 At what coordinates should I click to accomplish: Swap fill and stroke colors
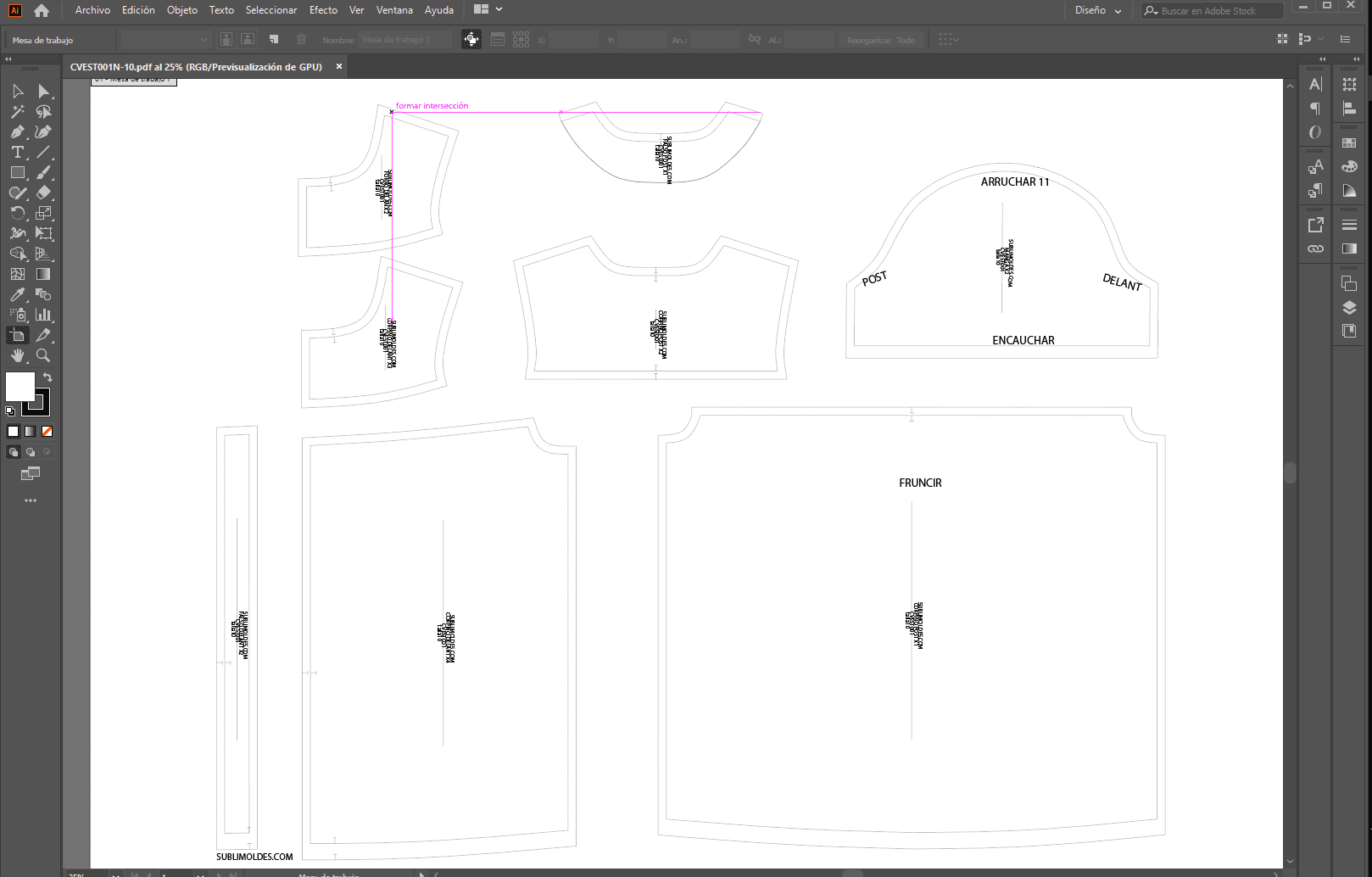[x=47, y=377]
